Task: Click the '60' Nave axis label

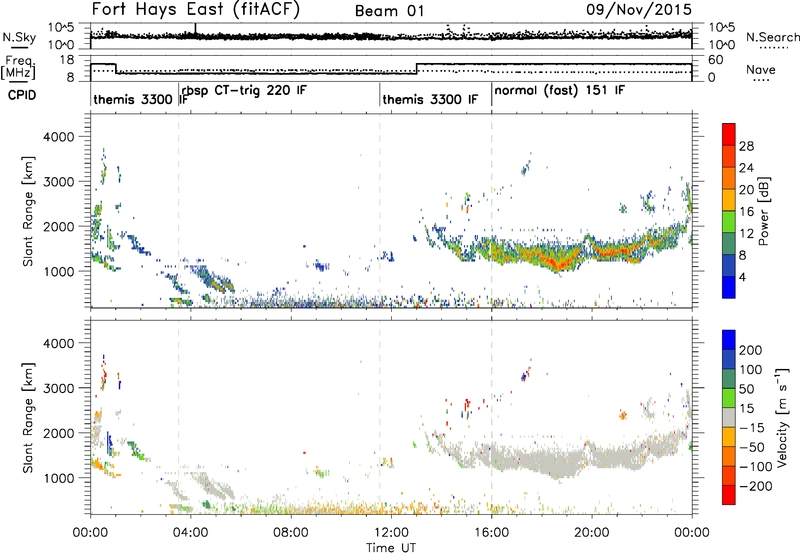Action: (x=715, y=60)
